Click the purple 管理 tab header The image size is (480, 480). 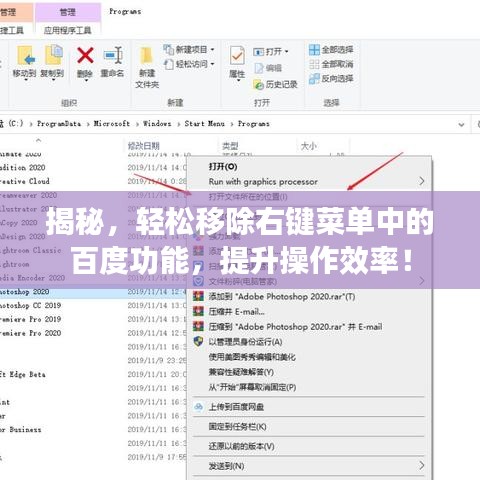pyautogui.click(x=68, y=12)
